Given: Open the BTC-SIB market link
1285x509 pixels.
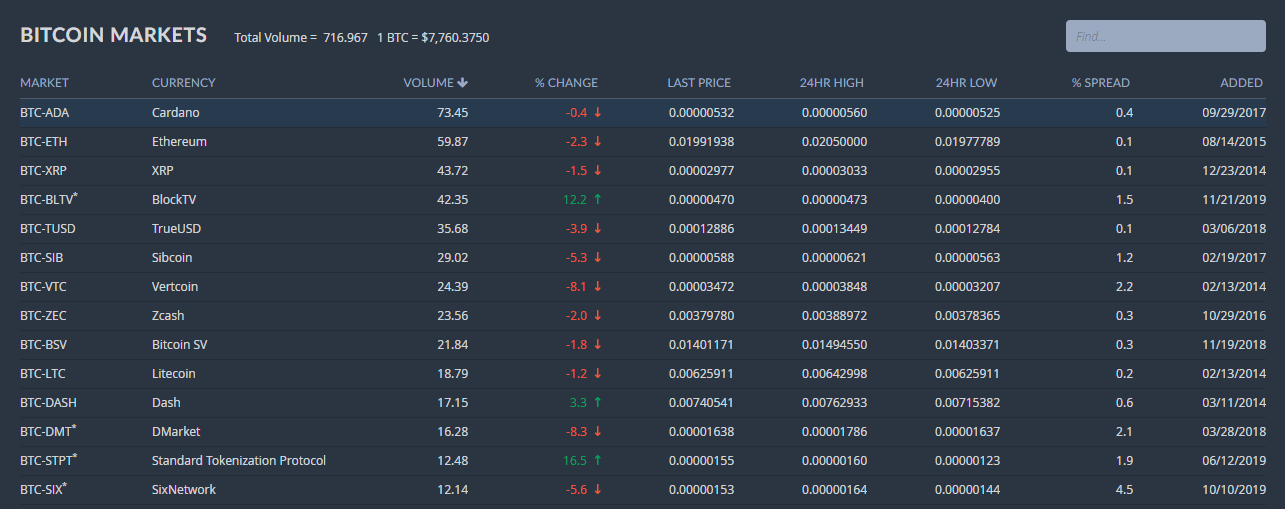Looking at the screenshot, I should [42, 258].
